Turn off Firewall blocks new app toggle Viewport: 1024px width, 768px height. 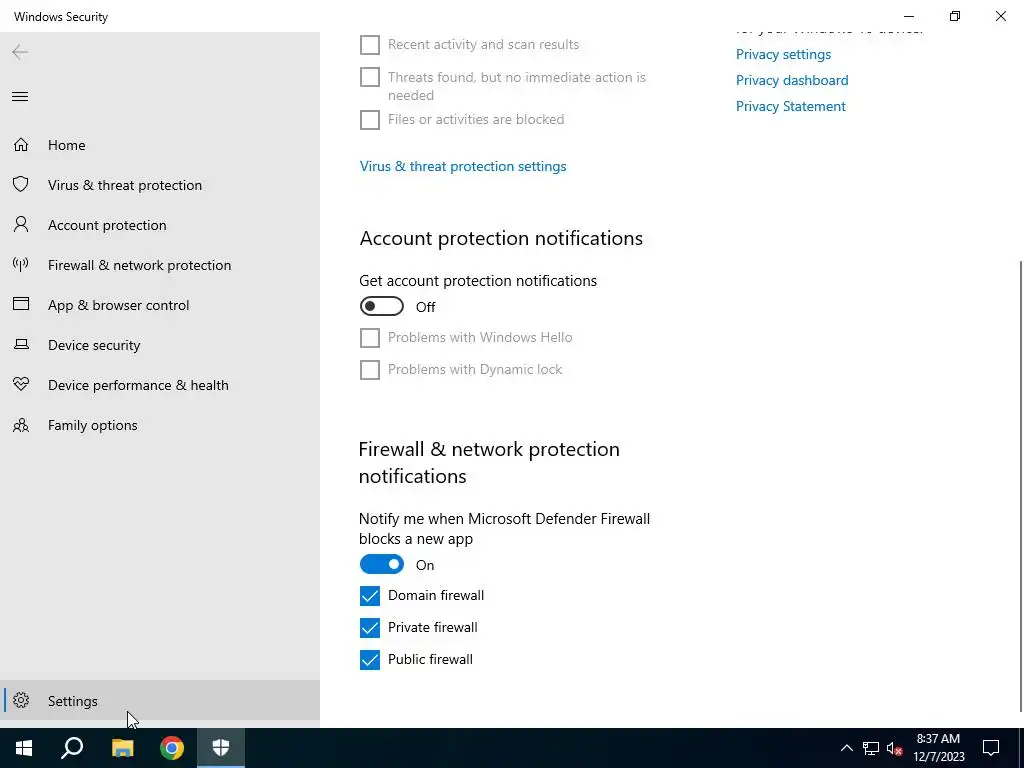click(381, 564)
